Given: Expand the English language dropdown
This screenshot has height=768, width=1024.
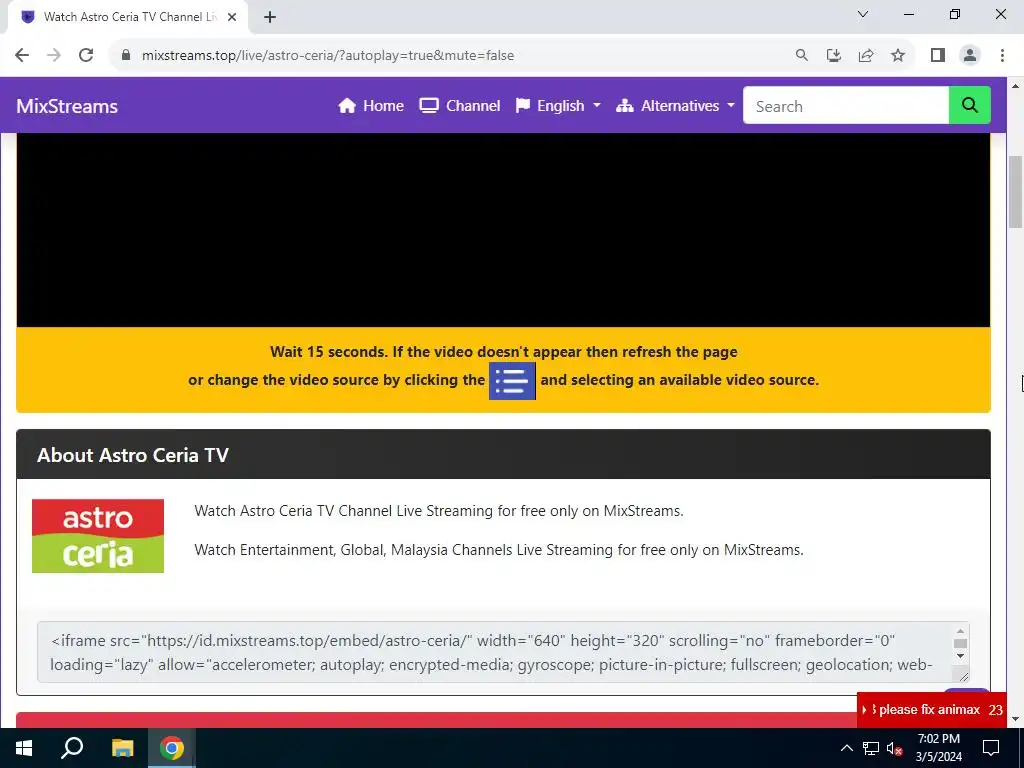Looking at the screenshot, I should point(558,106).
